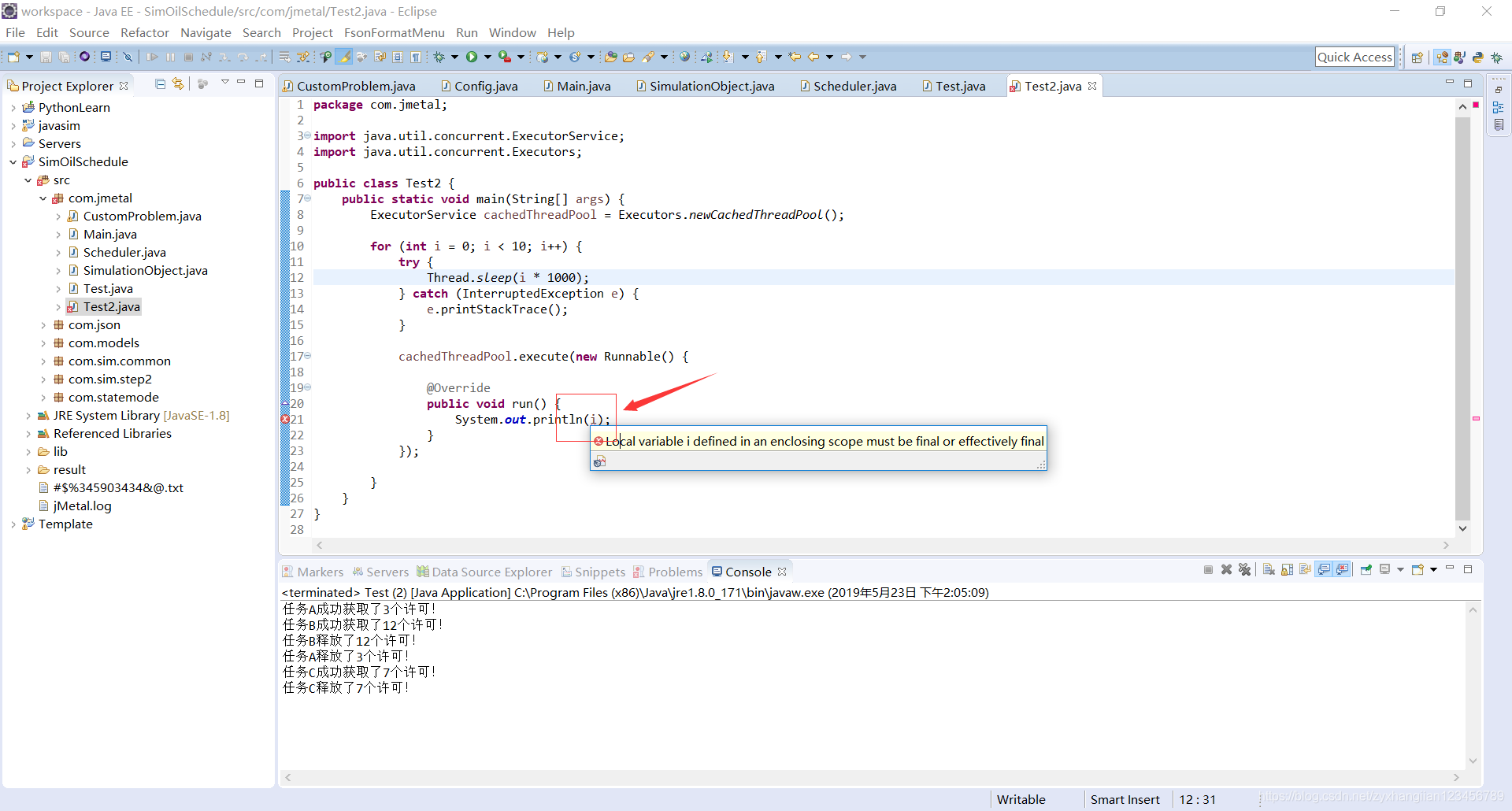Viewport: 1512px width, 811px height.
Task: Open the Refactor menu
Action: [x=145, y=32]
